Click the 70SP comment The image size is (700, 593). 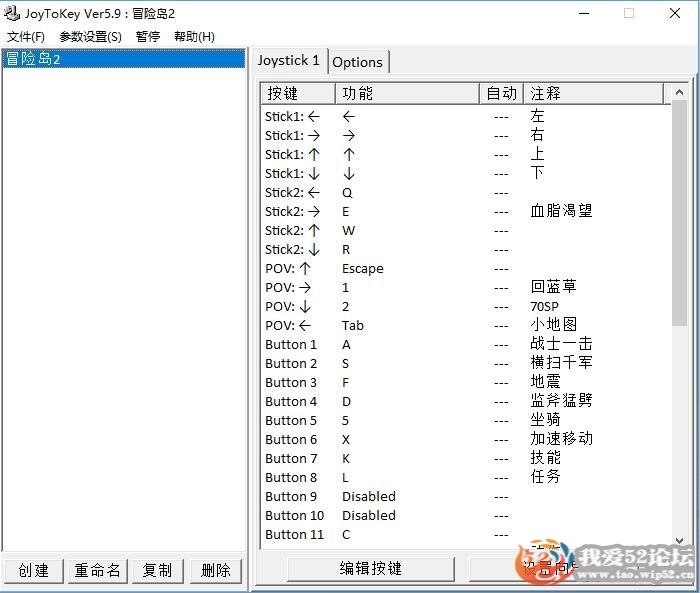click(x=544, y=306)
